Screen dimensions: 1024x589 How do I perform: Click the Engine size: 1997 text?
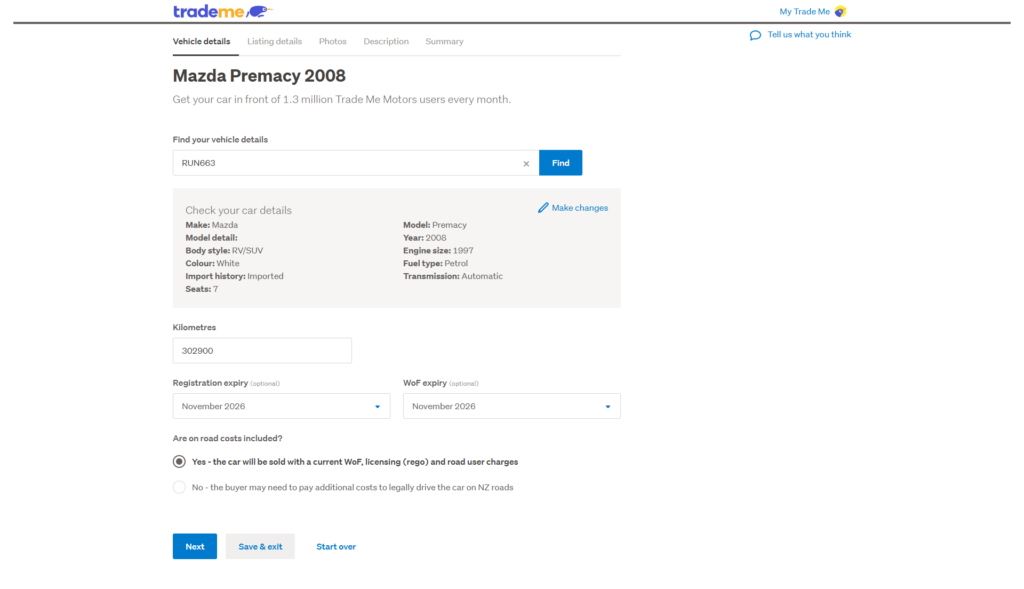(x=438, y=250)
